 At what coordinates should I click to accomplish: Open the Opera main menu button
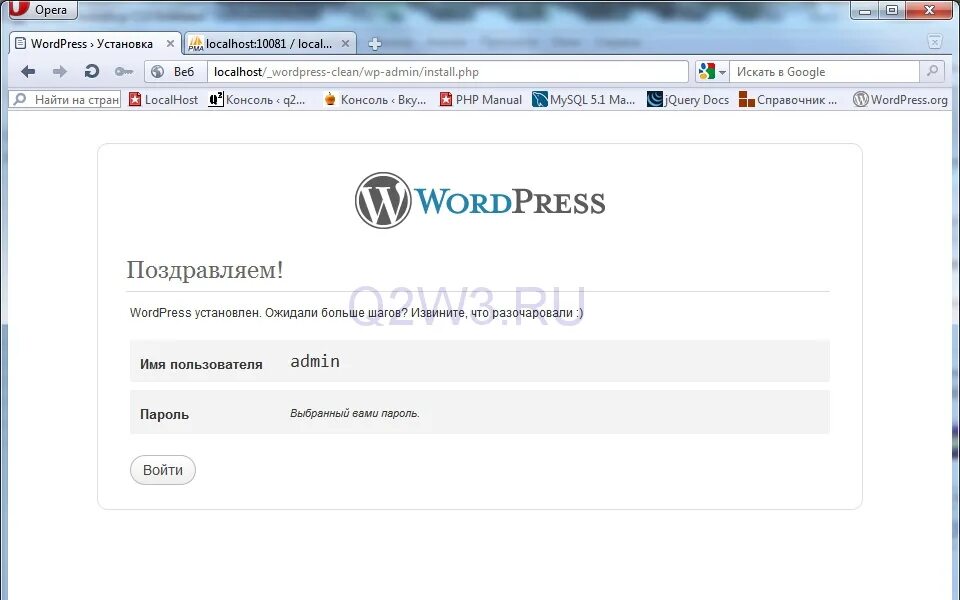point(43,9)
